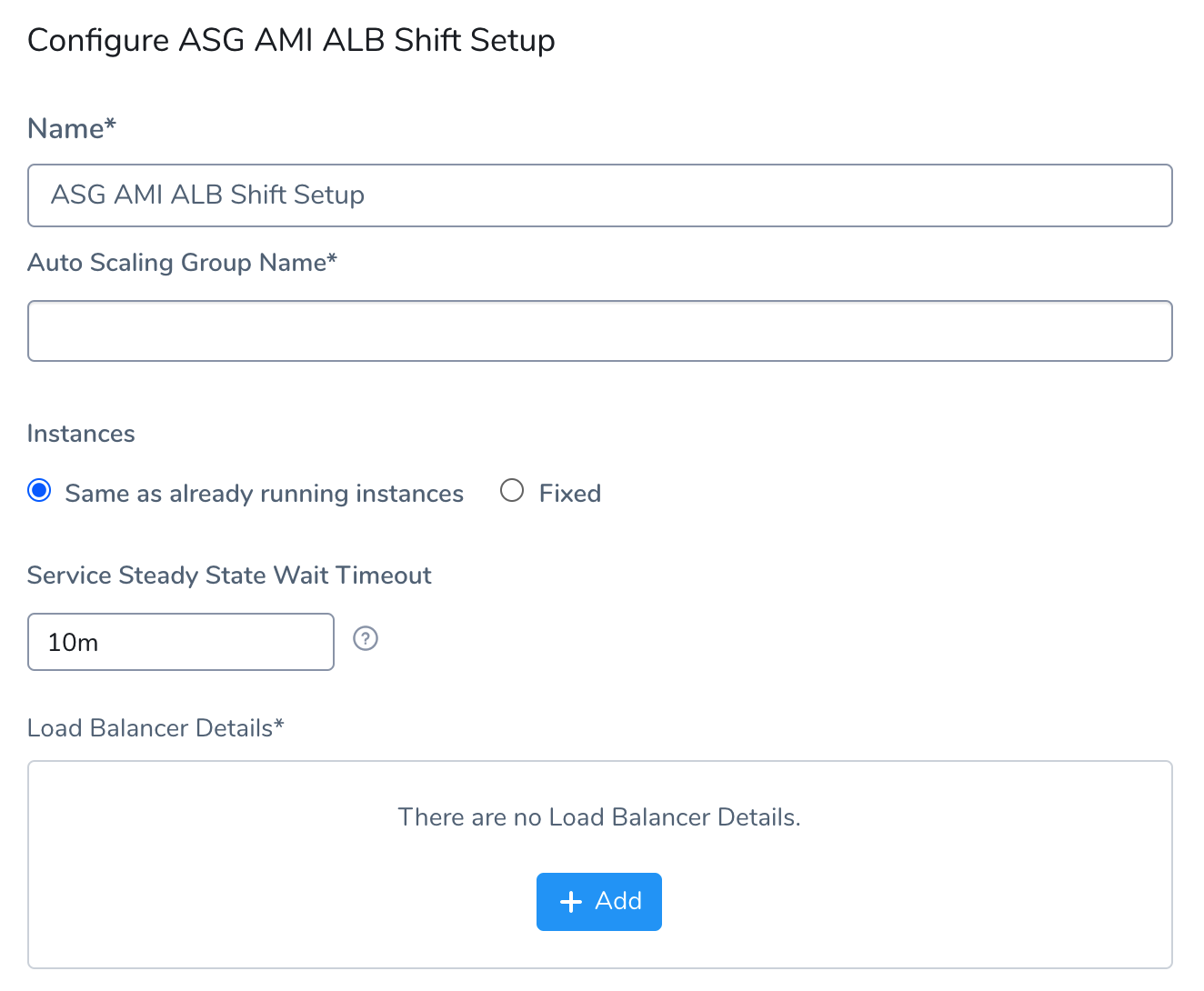Click the Same as already running instances label
The image size is (1204, 991).
pos(264,493)
